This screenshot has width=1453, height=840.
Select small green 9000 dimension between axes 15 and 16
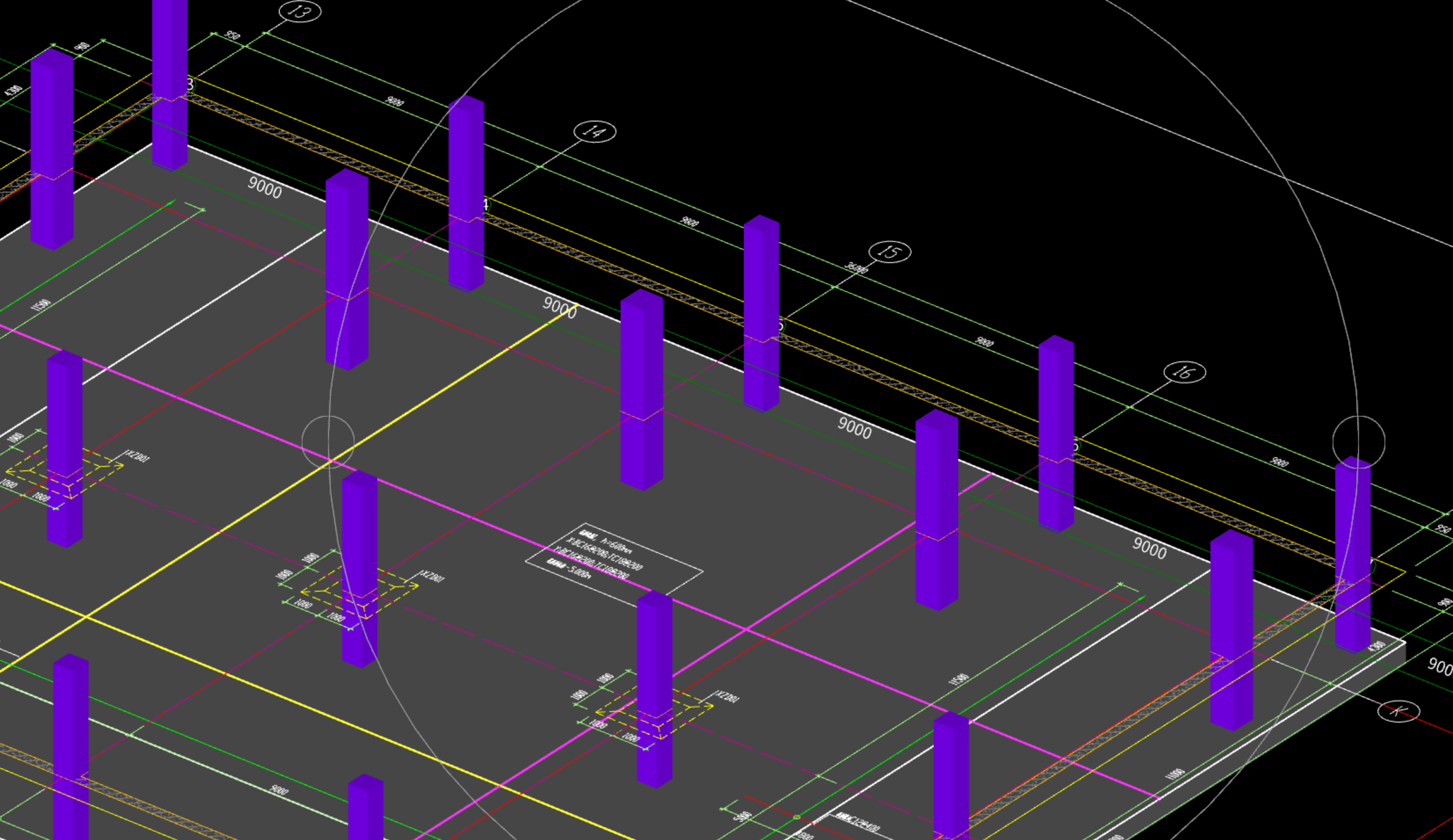click(x=984, y=342)
